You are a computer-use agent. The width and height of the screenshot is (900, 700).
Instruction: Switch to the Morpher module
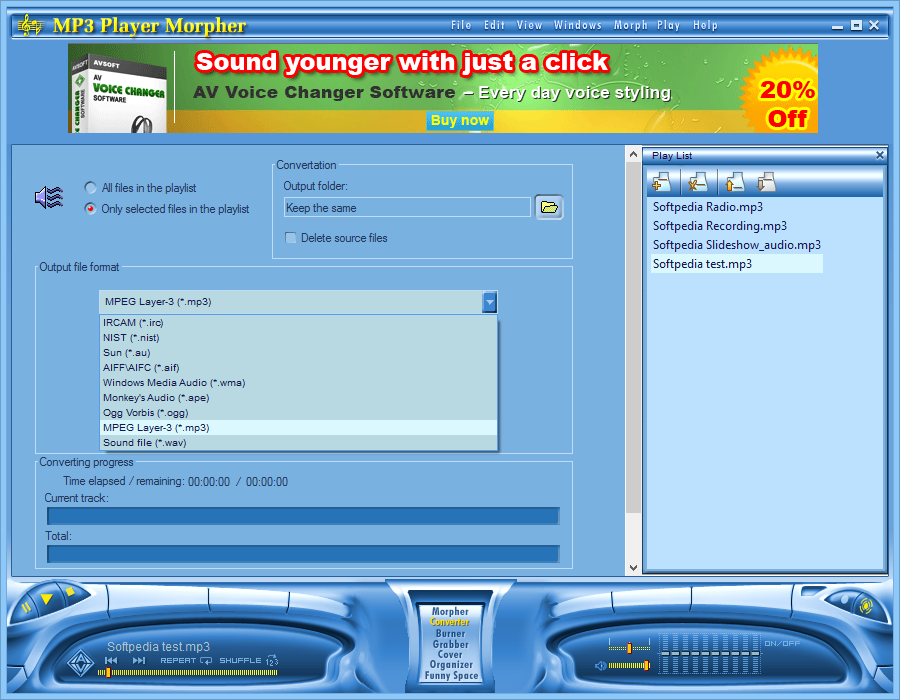(450, 612)
